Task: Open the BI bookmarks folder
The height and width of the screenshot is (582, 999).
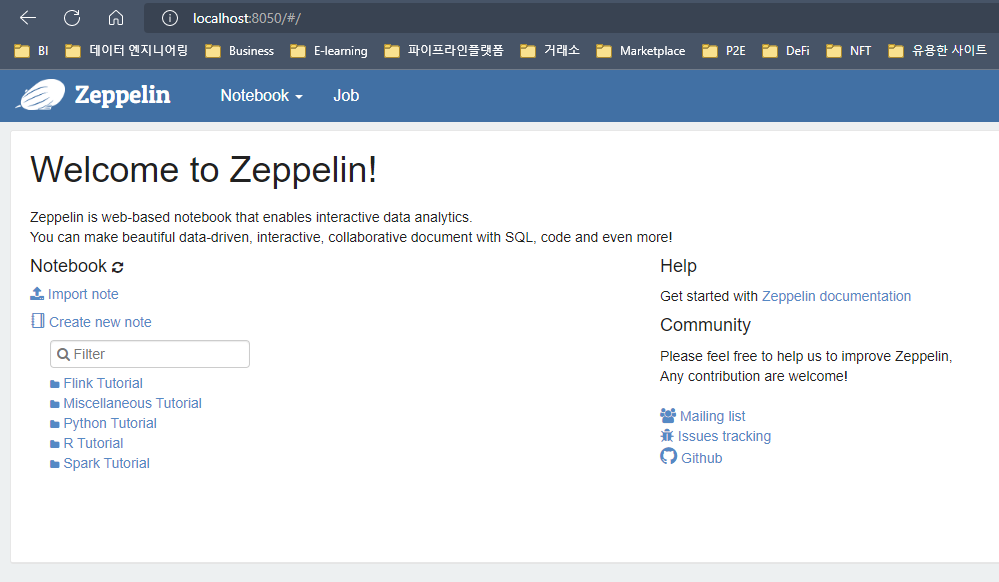Action: tap(32, 51)
